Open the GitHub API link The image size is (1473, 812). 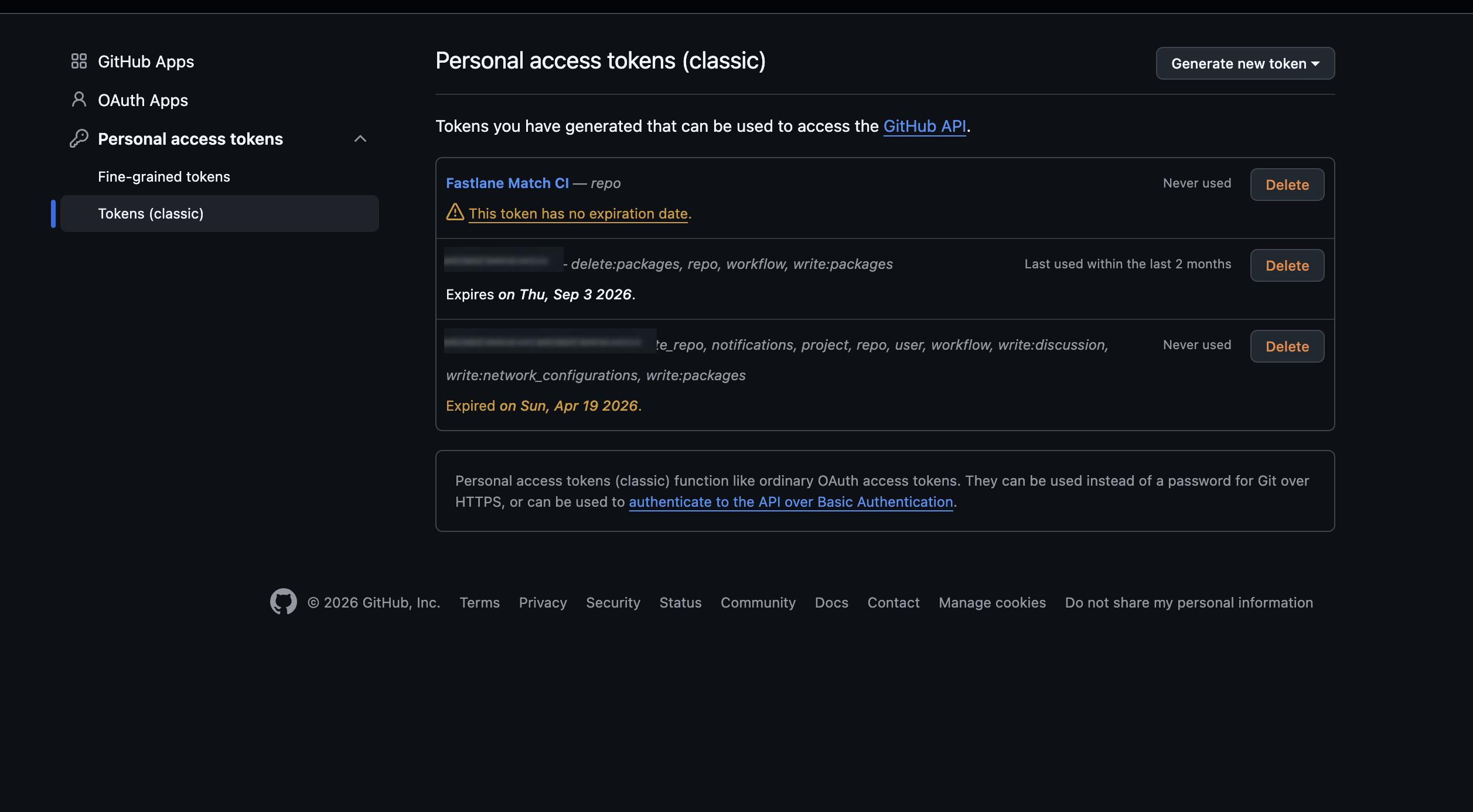925,126
